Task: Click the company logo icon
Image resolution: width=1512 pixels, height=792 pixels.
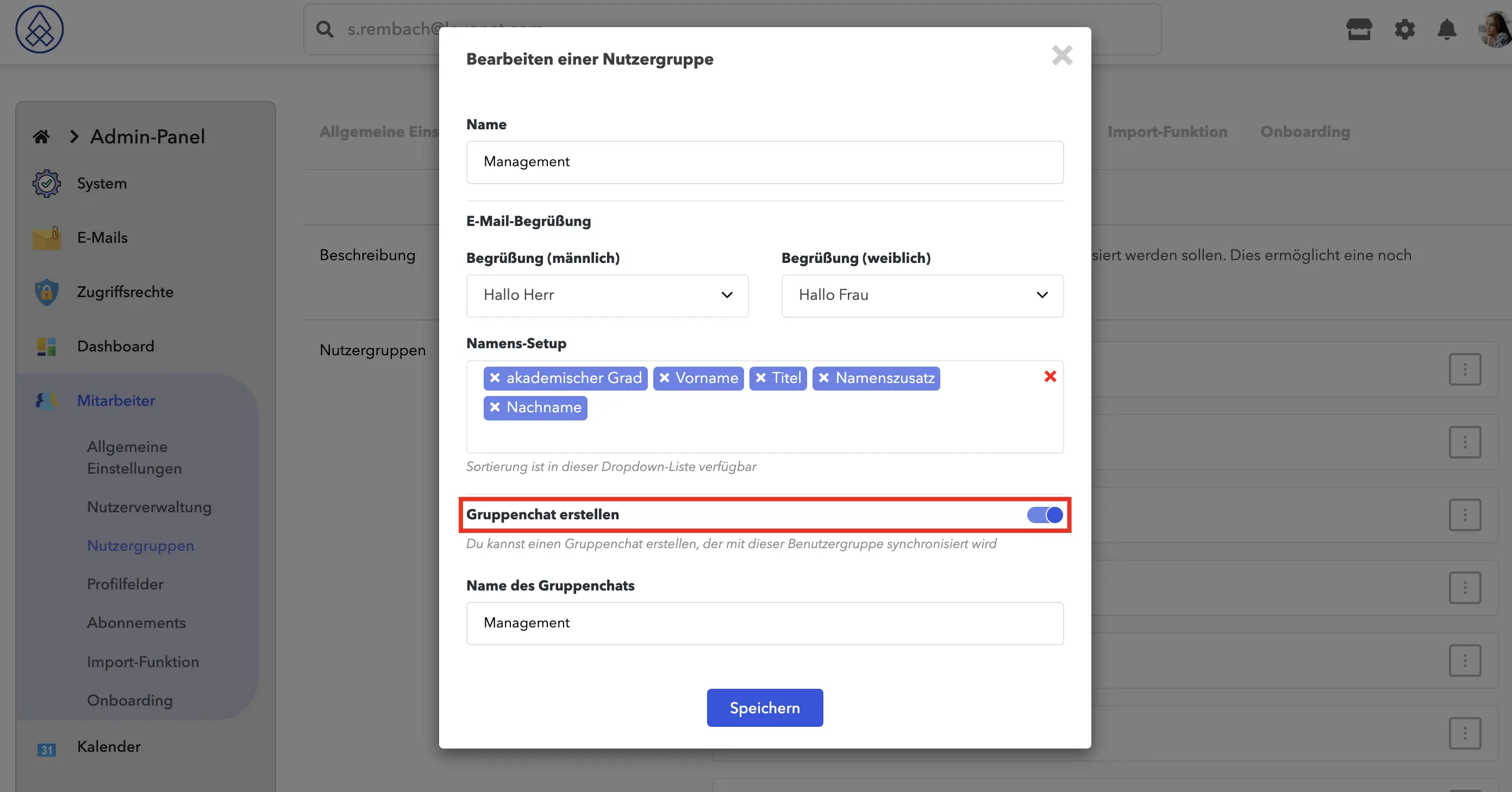Action: (39, 29)
